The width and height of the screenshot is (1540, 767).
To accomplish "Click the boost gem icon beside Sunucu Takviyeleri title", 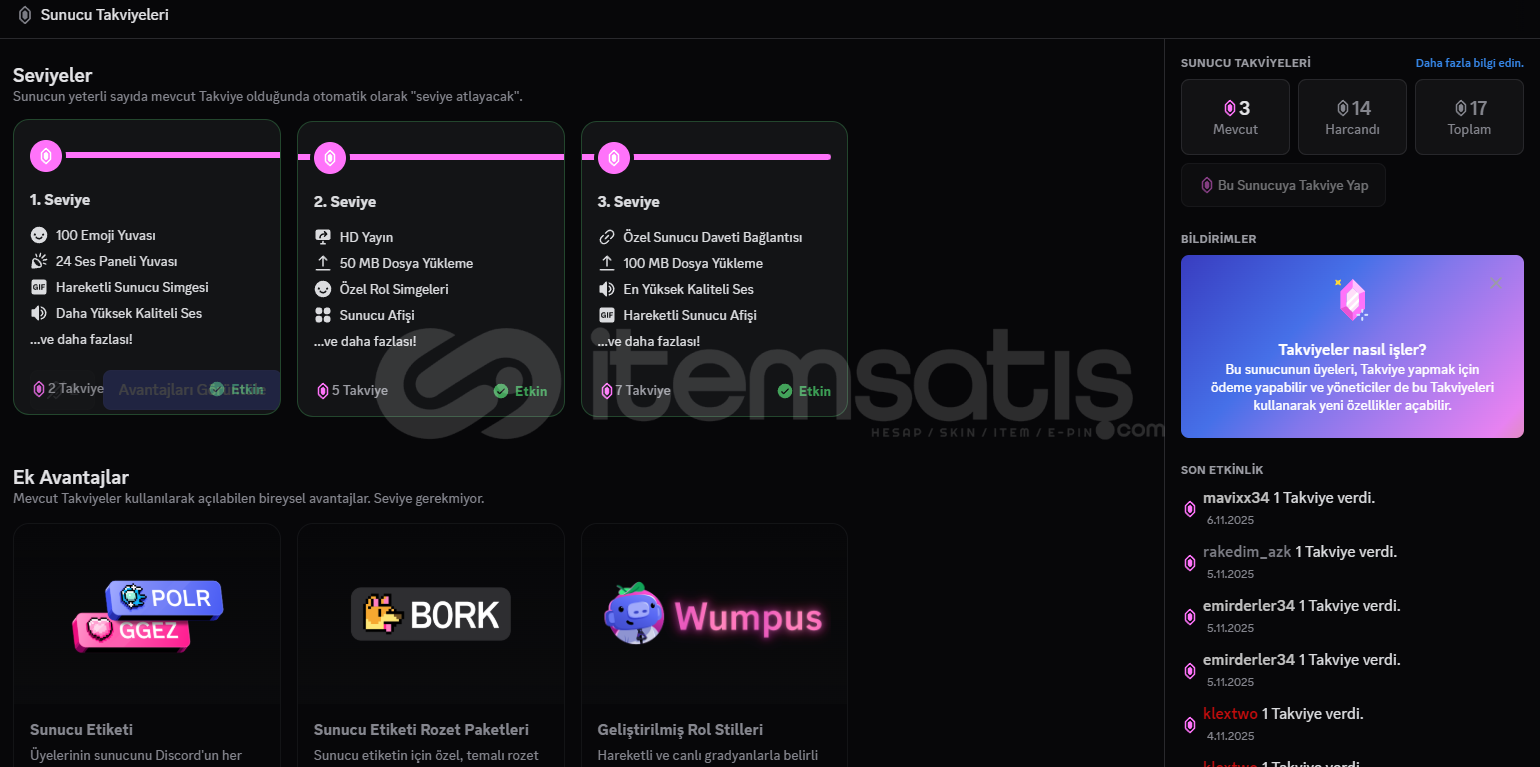I will point(25,15).
